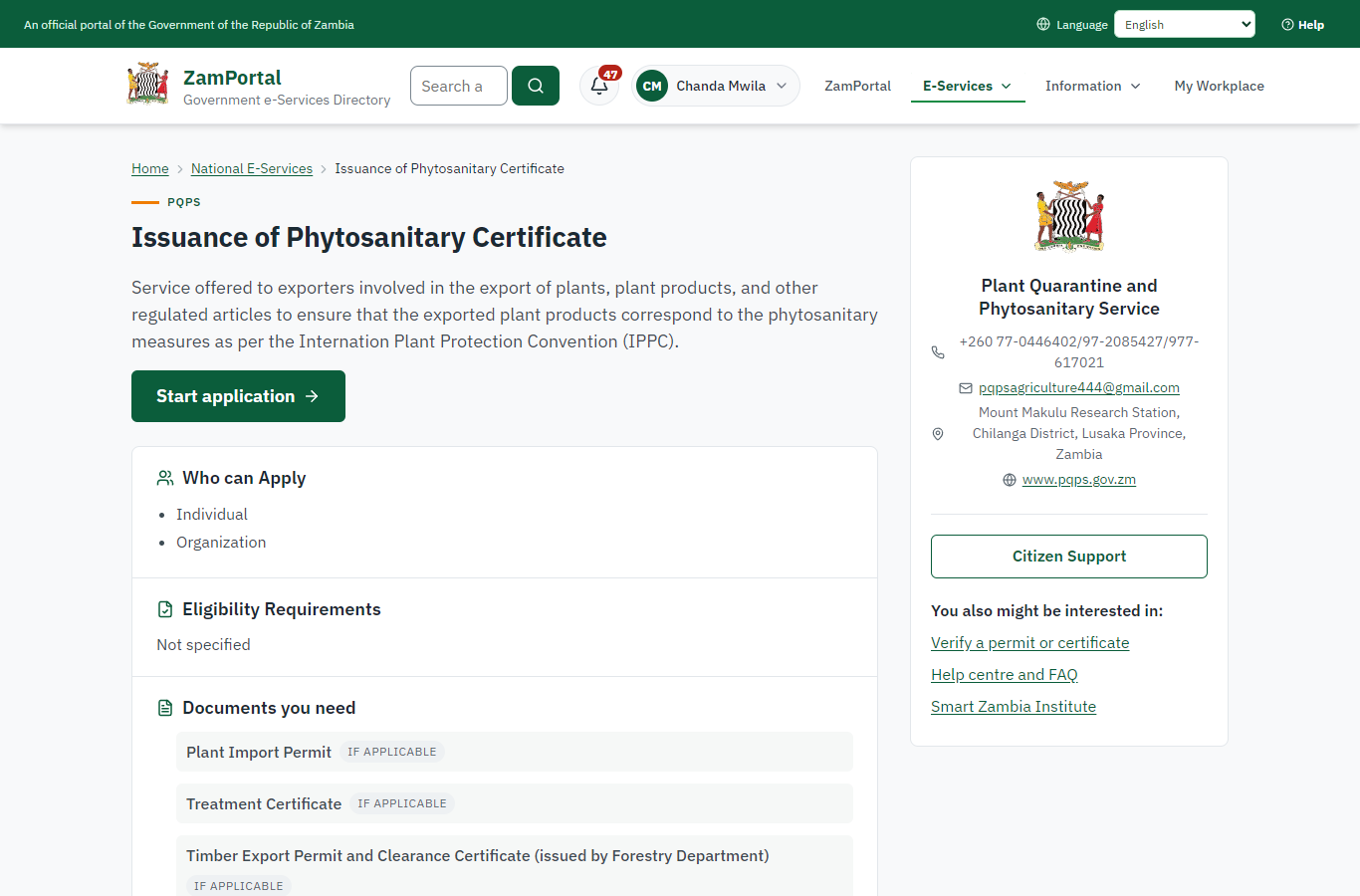Click the Who can Apply people icon

click(165, 479)
